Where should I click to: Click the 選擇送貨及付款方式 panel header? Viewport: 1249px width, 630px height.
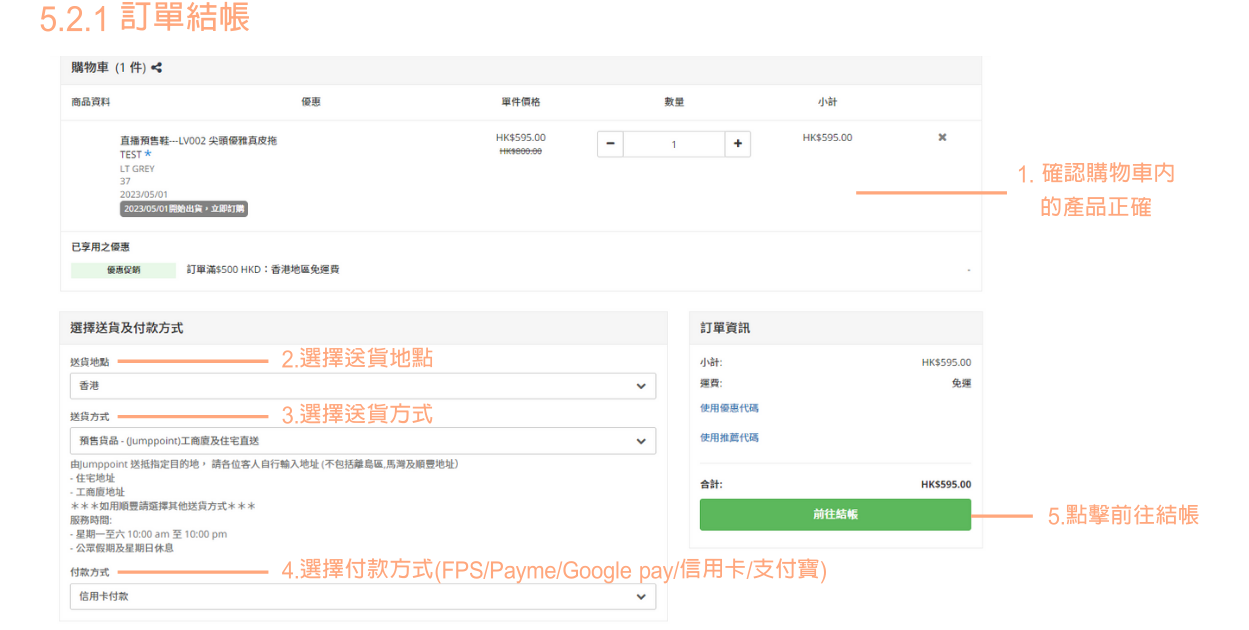(x=127, y=328)
